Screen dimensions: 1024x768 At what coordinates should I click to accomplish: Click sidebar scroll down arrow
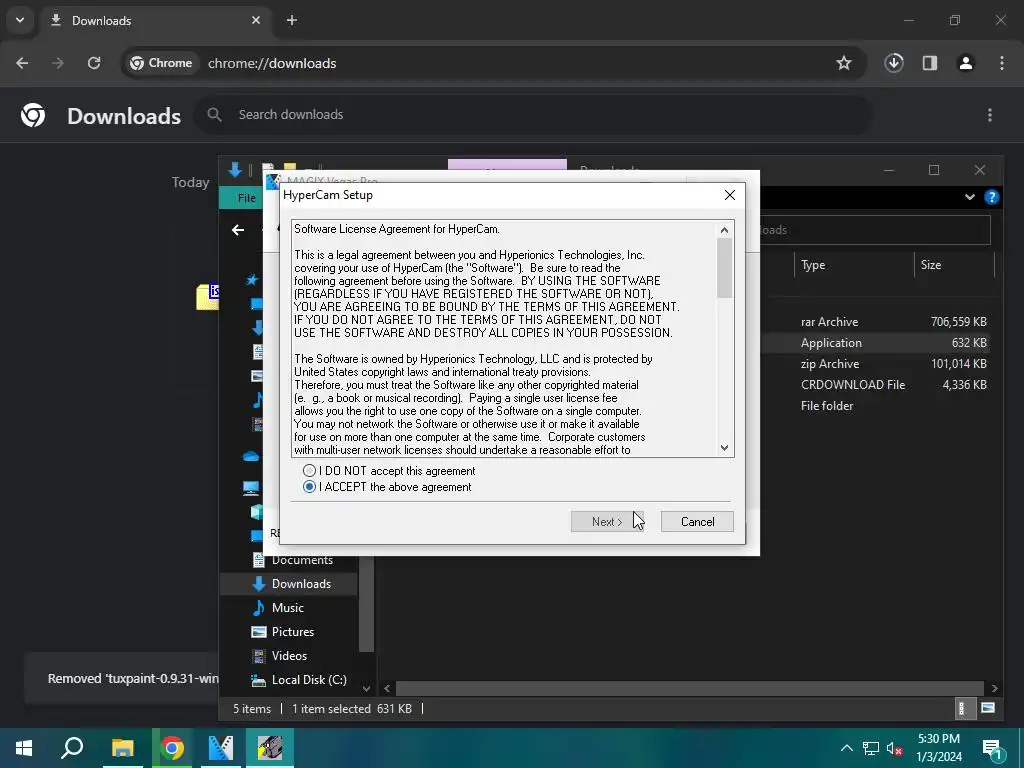[366, 688]
